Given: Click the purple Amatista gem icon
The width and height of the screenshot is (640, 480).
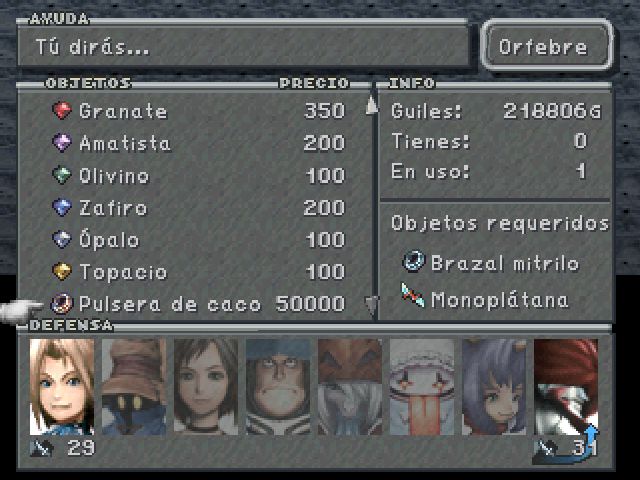Looking at the screenshot, I should (62, 142).
